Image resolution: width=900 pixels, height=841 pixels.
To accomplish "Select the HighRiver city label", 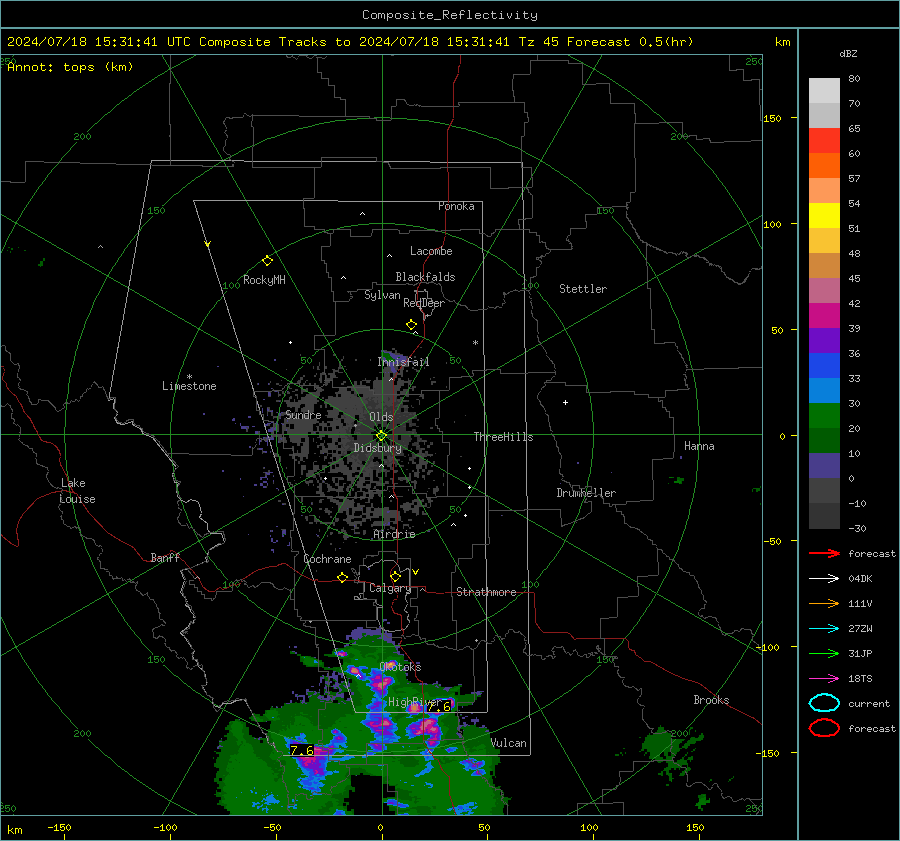I will click(x=415, y=702).
